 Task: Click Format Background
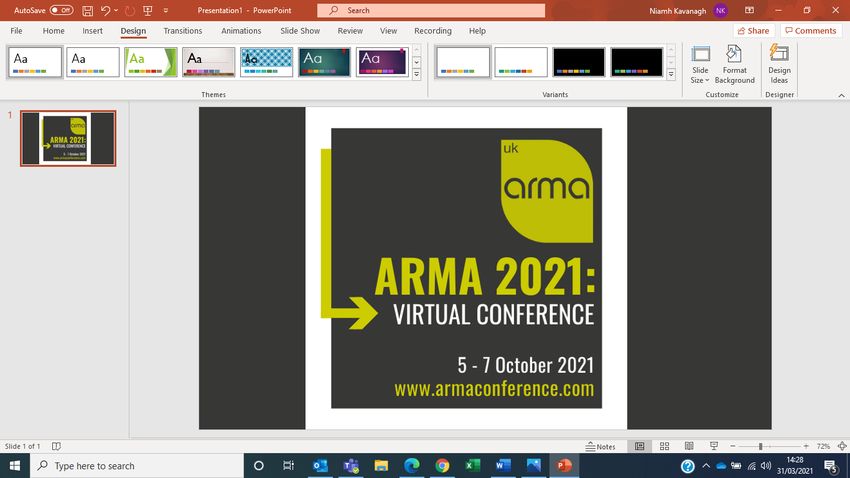pyautogui.click(x=735, y=64)
